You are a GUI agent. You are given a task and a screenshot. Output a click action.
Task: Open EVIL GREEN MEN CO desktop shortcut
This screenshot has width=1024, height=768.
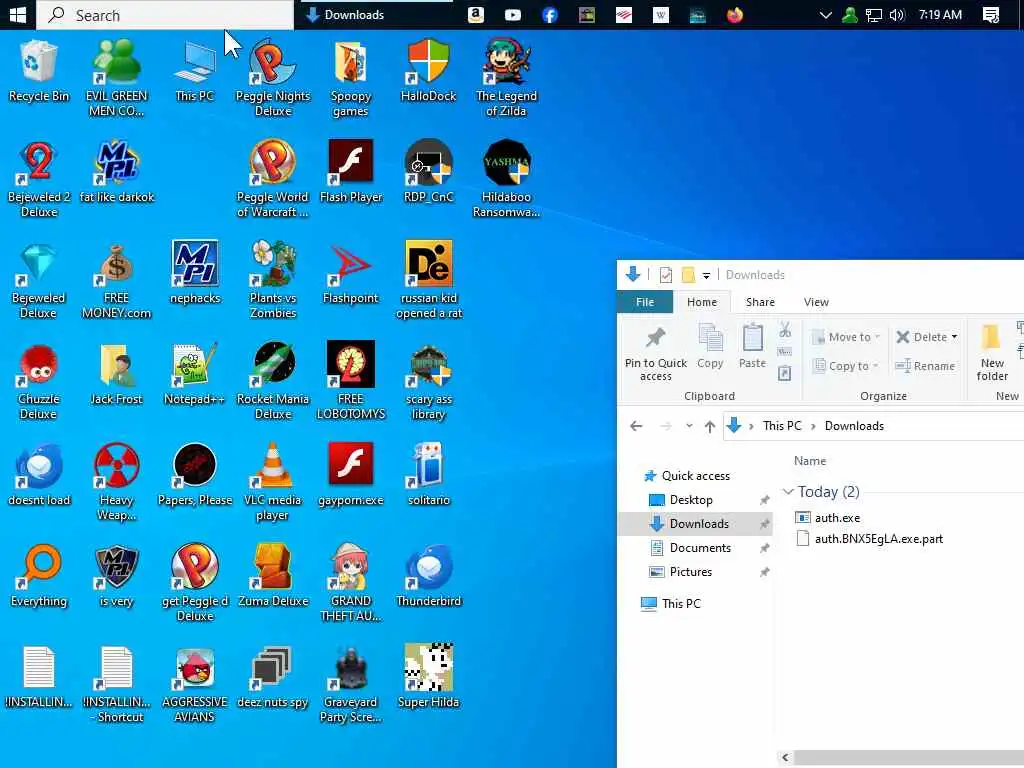pyautogui.click(x=116, y=77)
